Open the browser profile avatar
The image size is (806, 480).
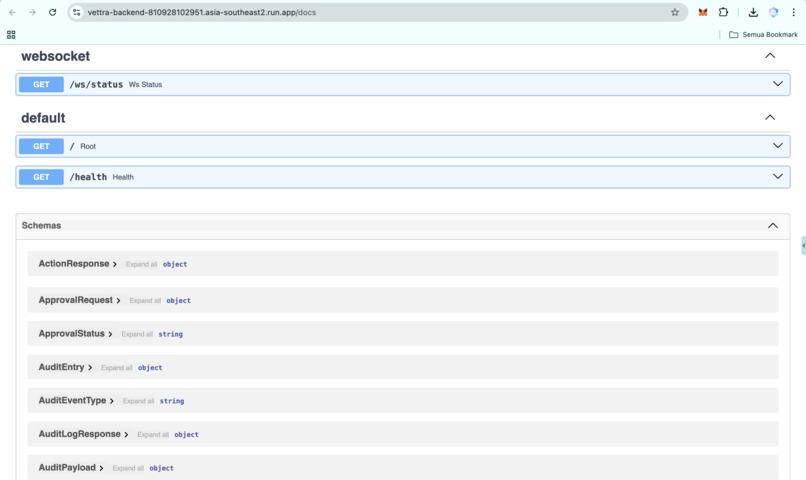773,12
